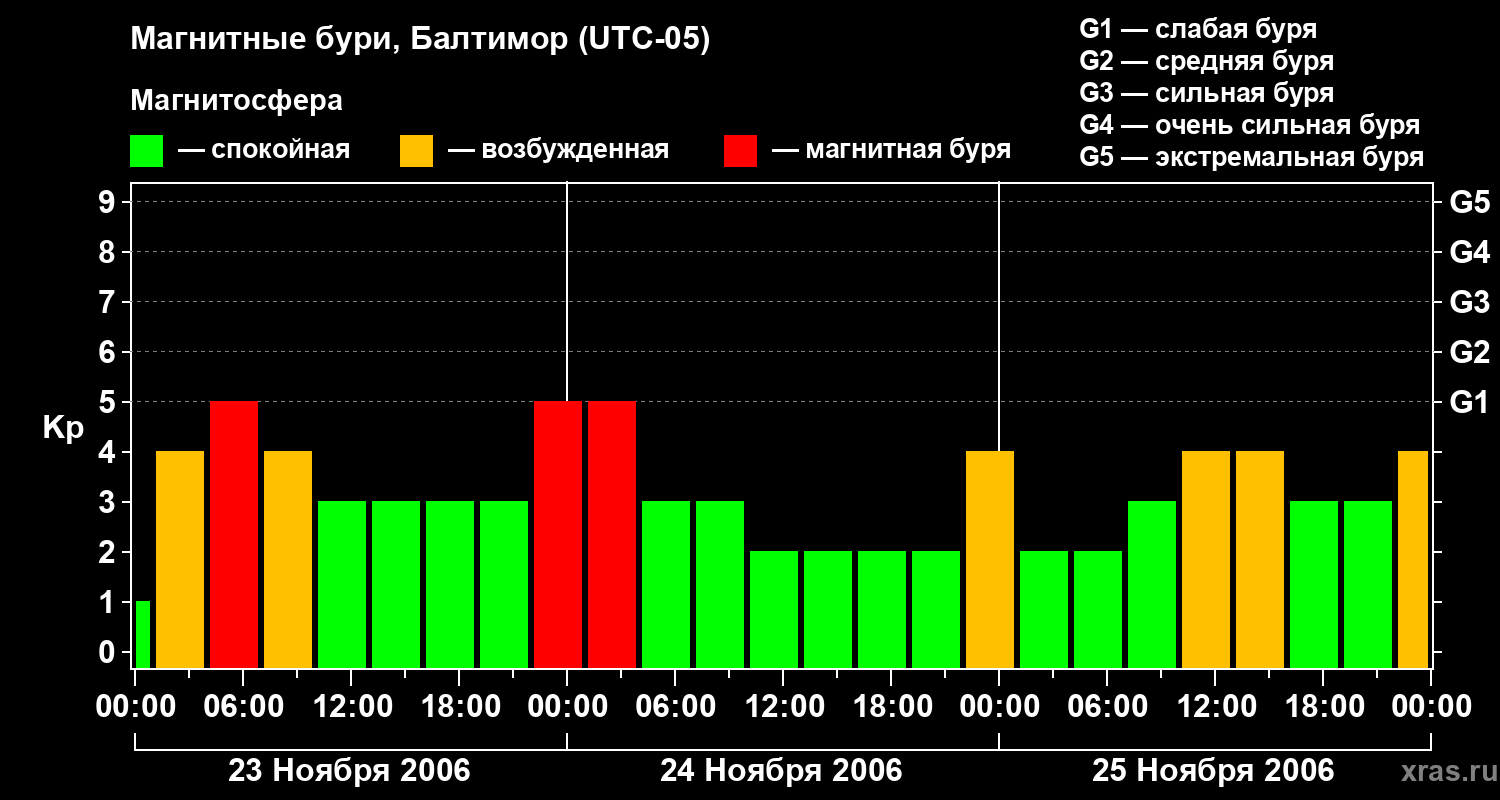This screenshot has width=1500, height=800.
Task: Click the '06:00' time label for 23 November
Action: 243,707
